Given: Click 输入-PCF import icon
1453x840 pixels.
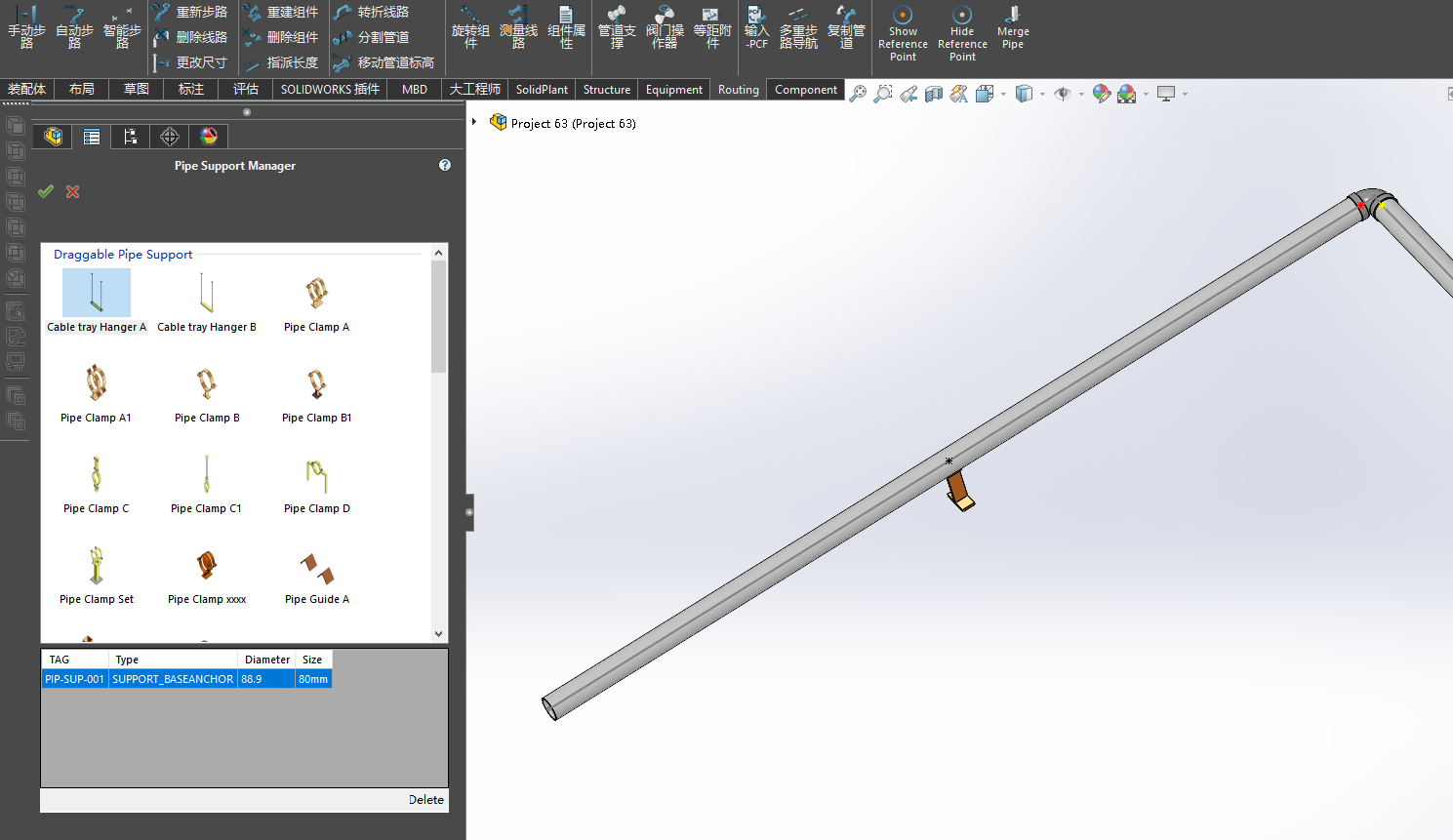Looking at the screenshot, I should tap(756, 27).
